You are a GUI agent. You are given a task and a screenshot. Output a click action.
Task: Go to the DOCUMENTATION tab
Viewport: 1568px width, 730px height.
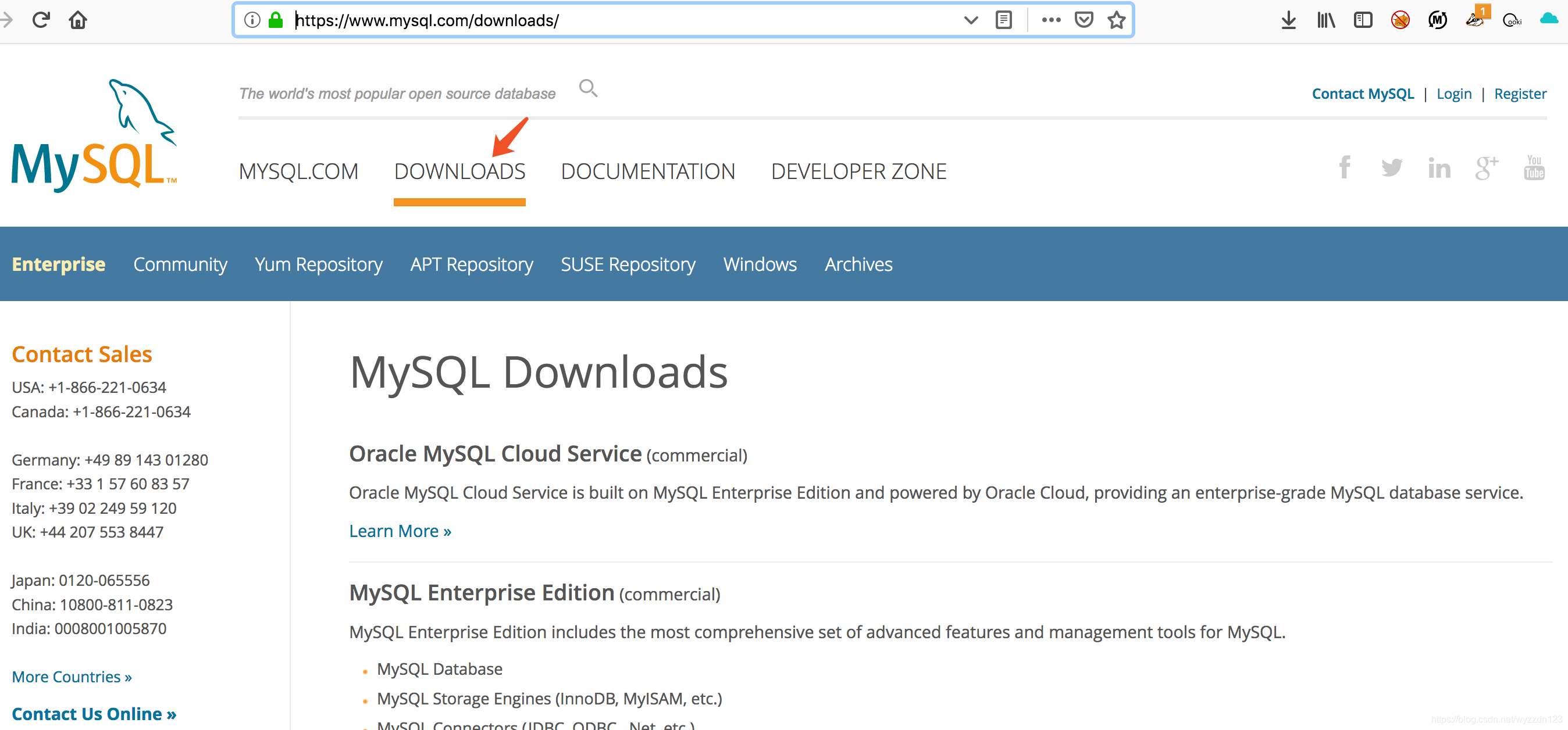(x=648, y=171)
